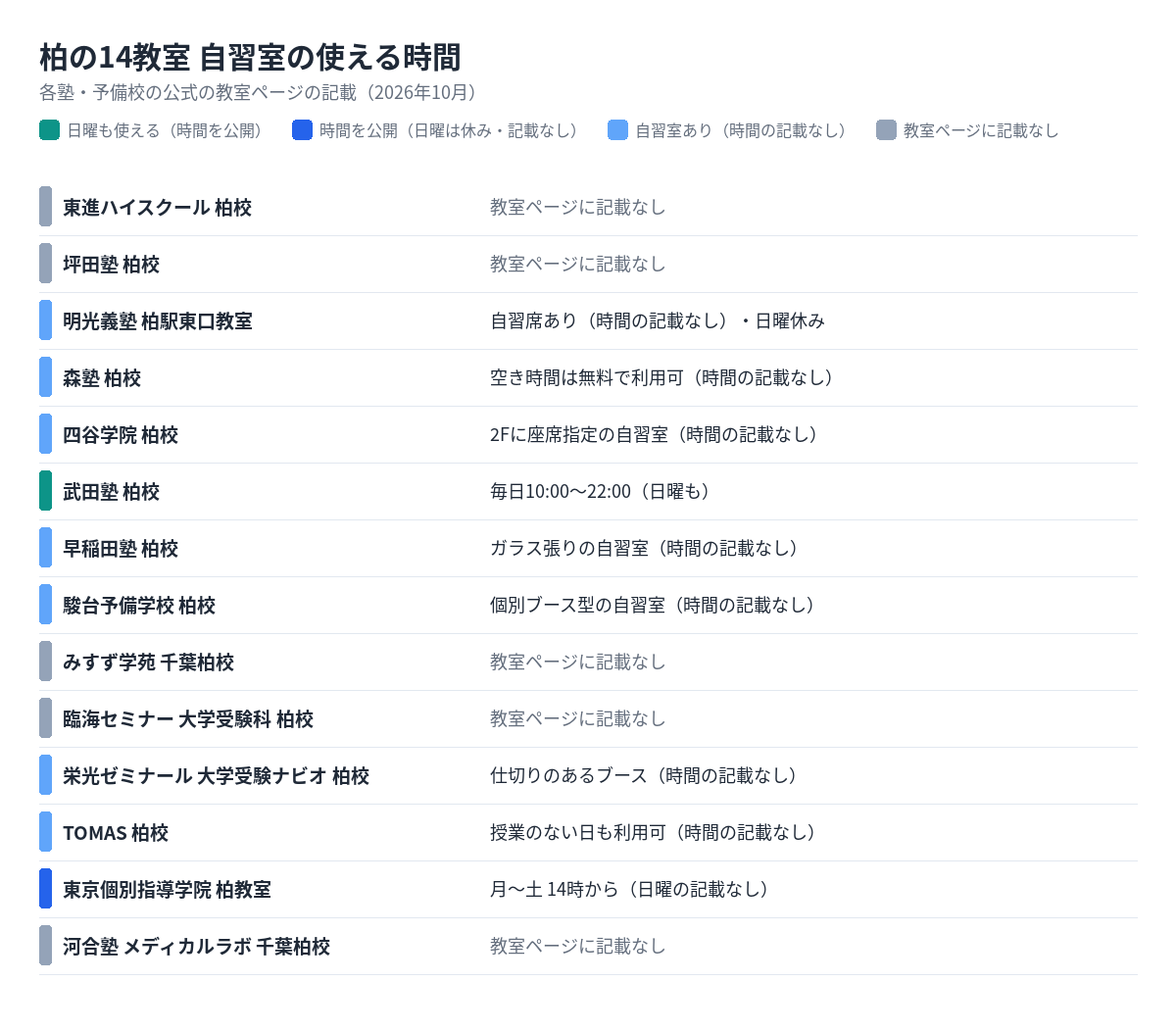Select the row 四谷学院 柏校
The image size is (1176, 1031).
(x=588, y=434)
